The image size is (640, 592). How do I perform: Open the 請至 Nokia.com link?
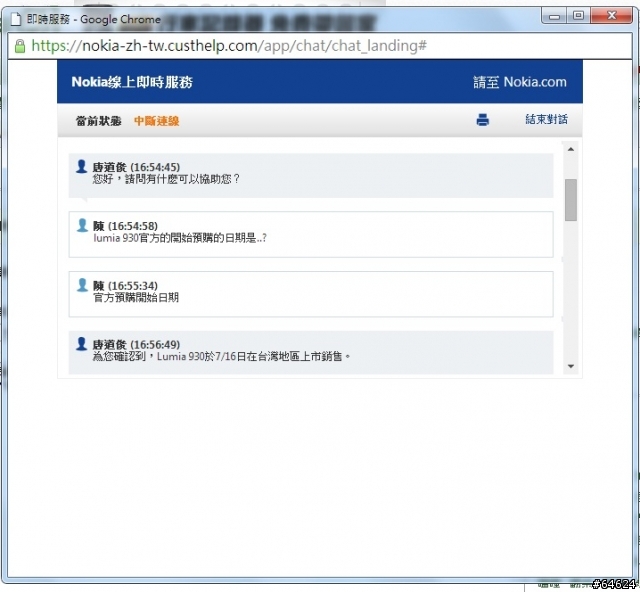click(520, 82)
